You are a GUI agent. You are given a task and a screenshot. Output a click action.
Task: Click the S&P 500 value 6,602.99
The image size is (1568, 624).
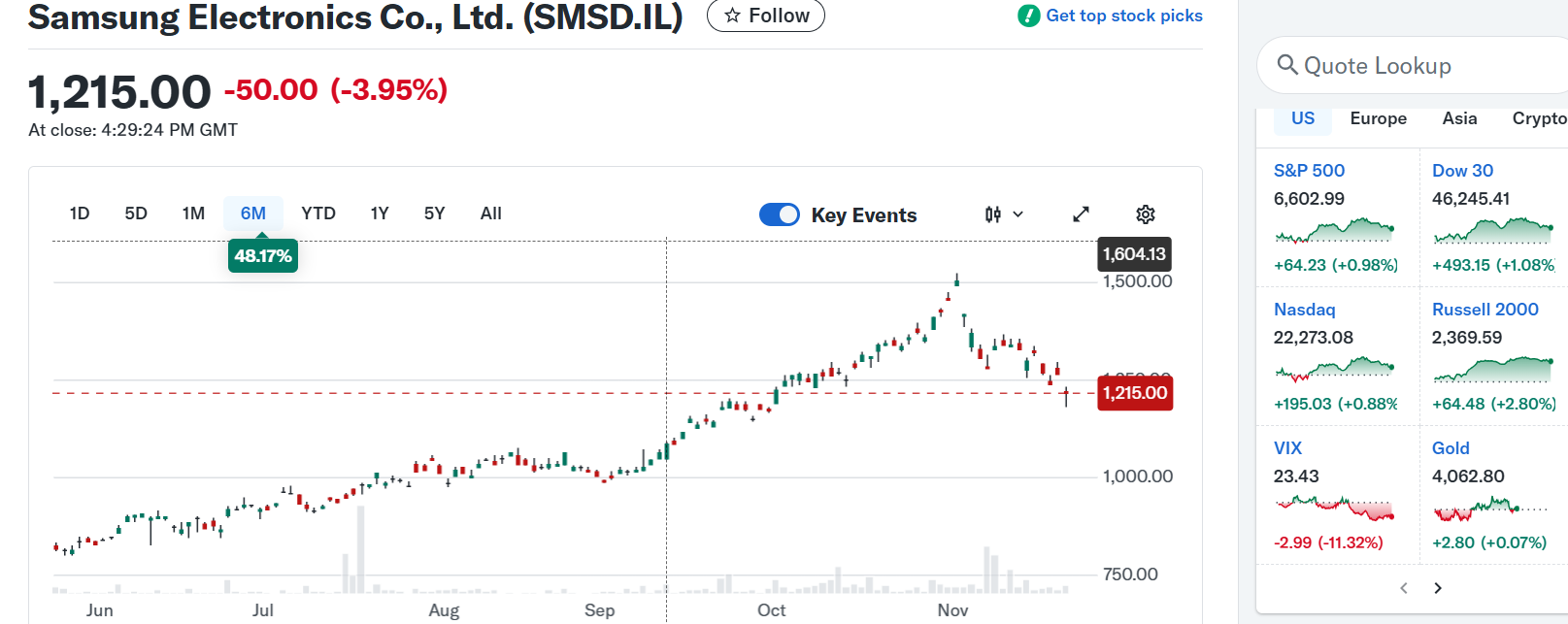[x=1309, y=199]
